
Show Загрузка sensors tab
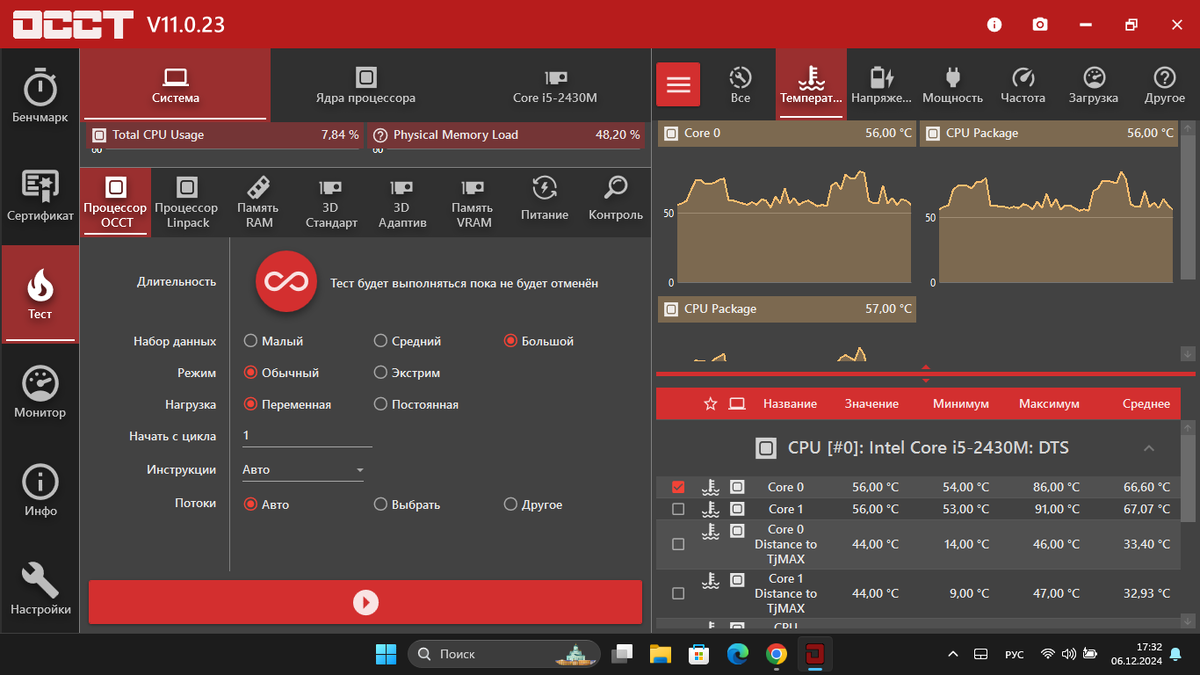point(1094,85)
